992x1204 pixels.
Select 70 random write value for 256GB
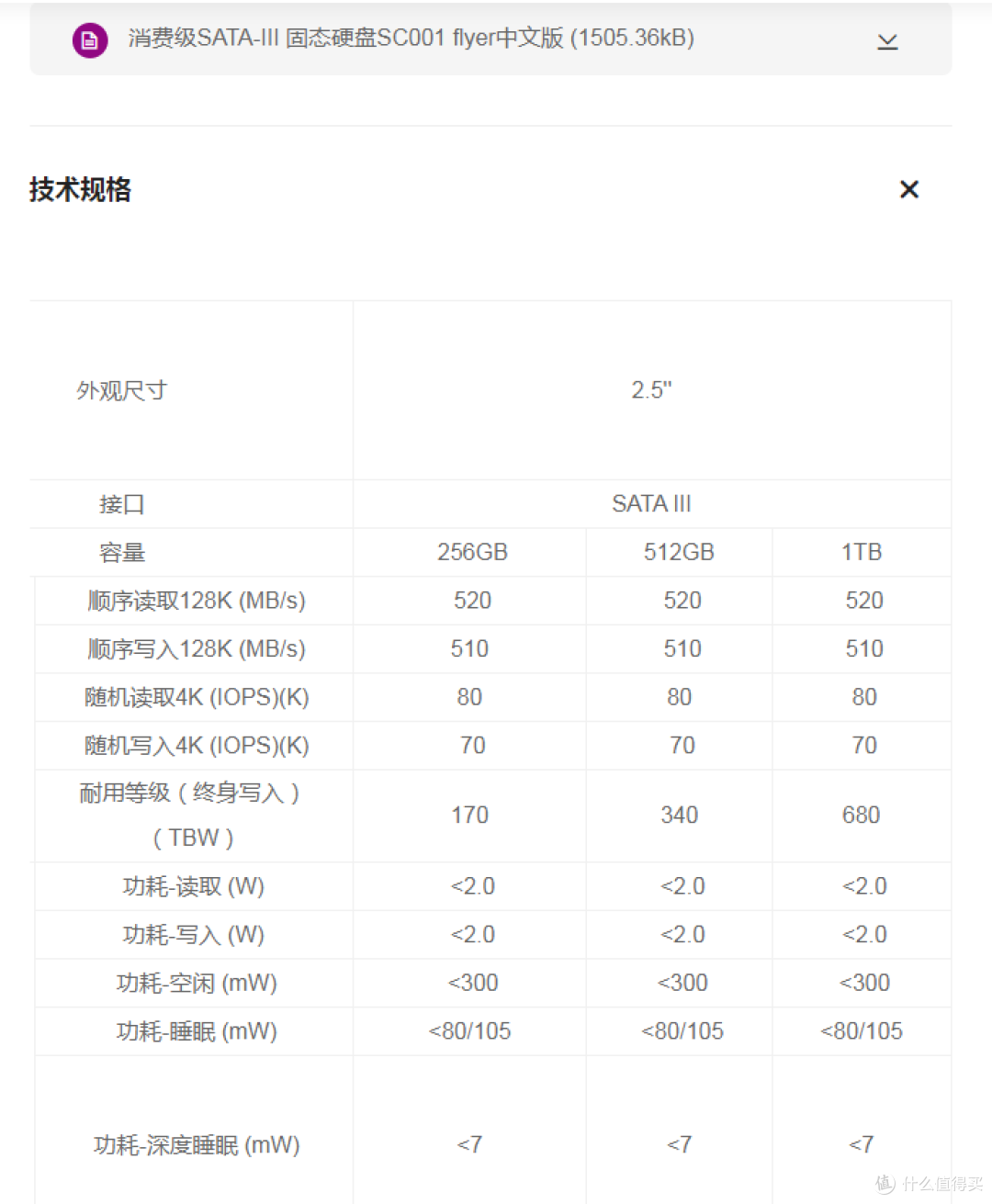click(x=472, y=746)
